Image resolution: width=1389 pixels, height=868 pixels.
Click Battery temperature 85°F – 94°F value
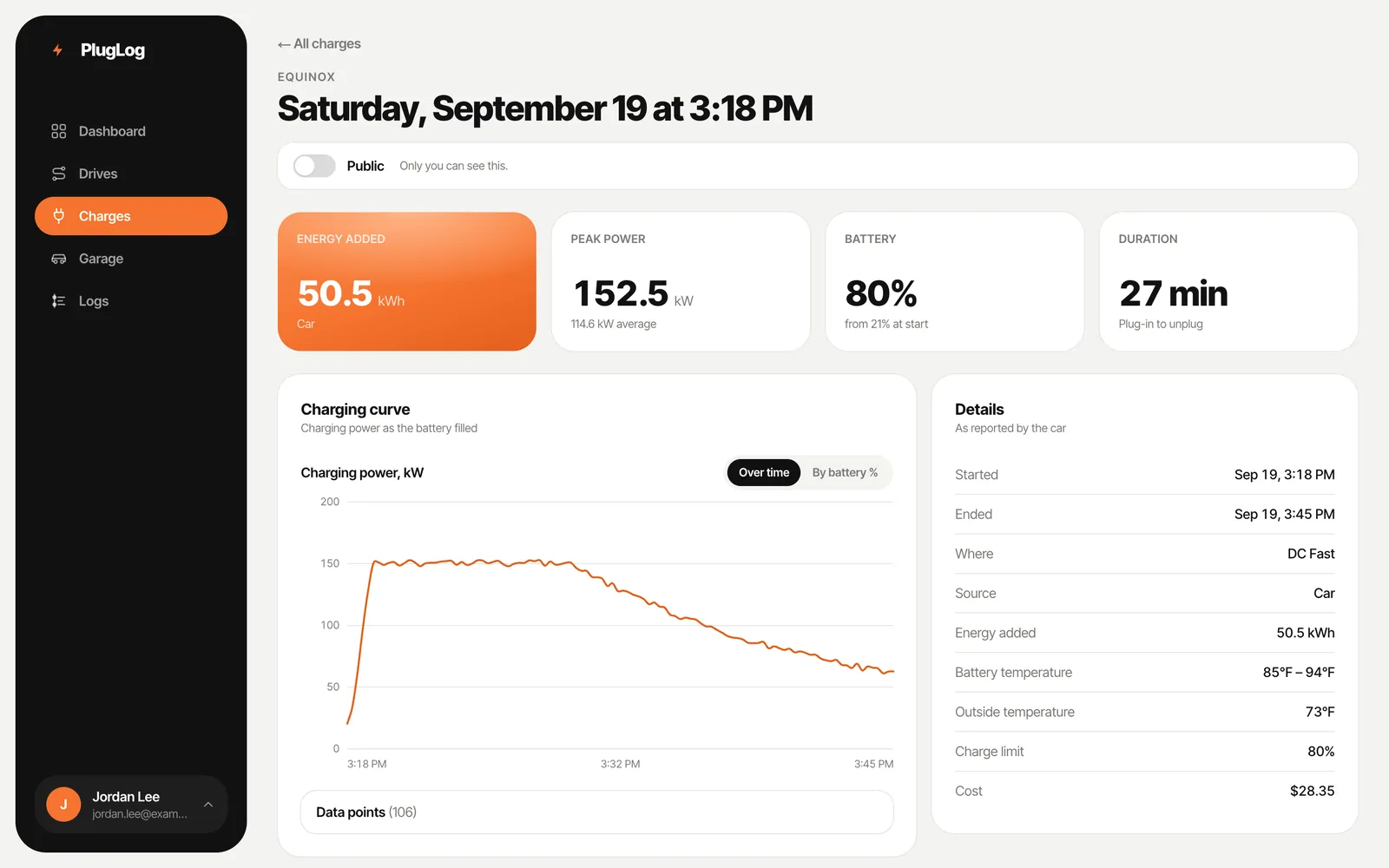pos(1299,673)
